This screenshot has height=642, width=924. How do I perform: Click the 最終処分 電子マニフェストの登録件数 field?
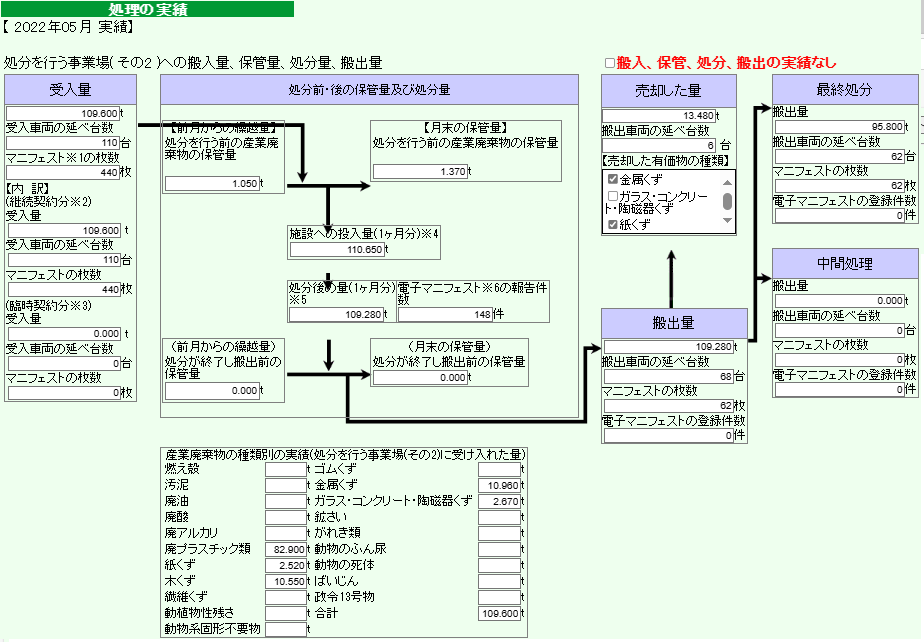coord(840,215)
